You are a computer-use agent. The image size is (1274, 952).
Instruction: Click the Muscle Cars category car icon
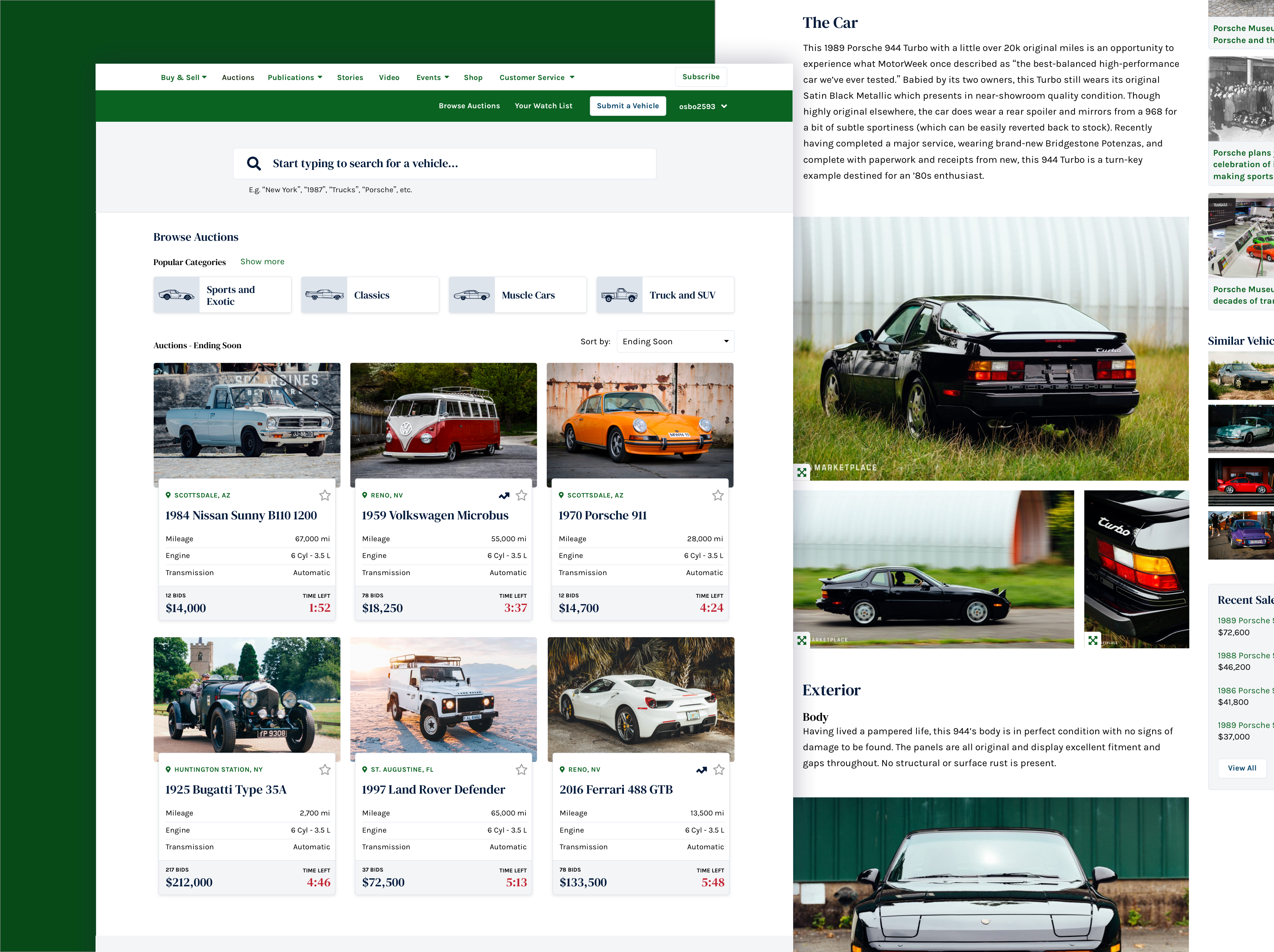[x=472, y=295]
